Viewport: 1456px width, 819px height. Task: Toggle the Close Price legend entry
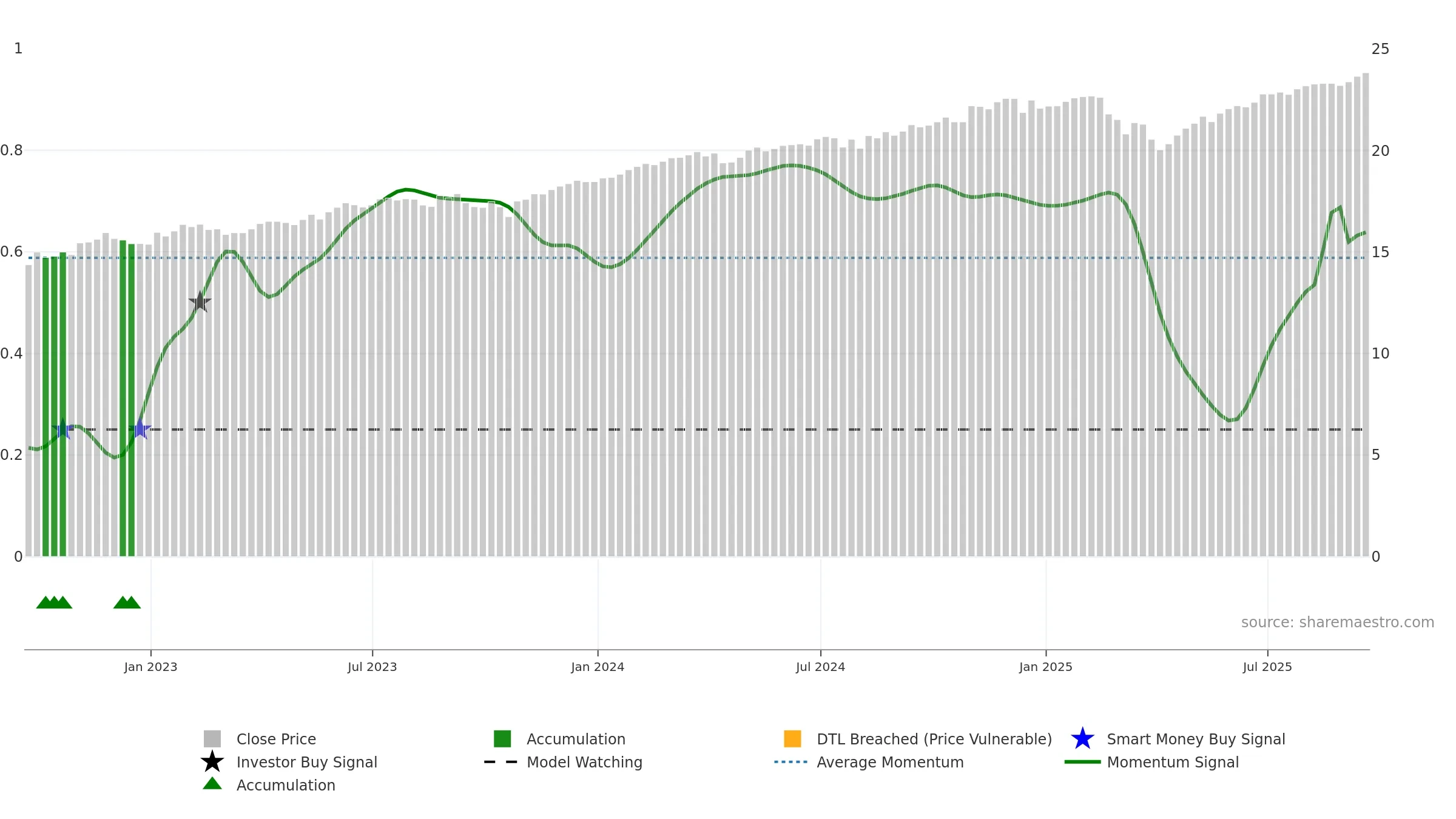[x=276, y=739]
